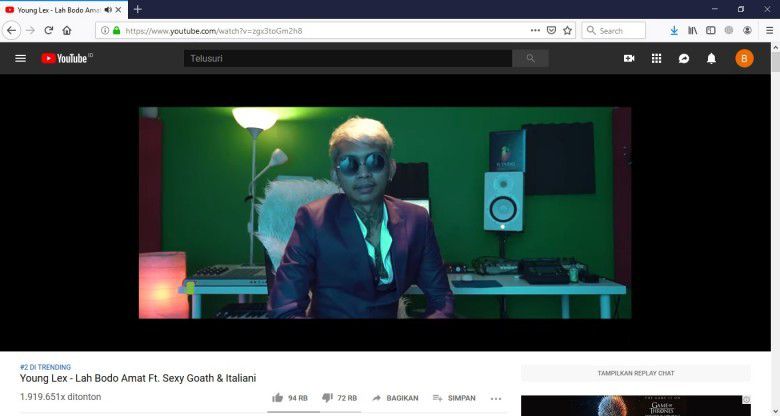Open the Firefox application menu
This screenshot has height=416, width=780.
tap(768, 30)
